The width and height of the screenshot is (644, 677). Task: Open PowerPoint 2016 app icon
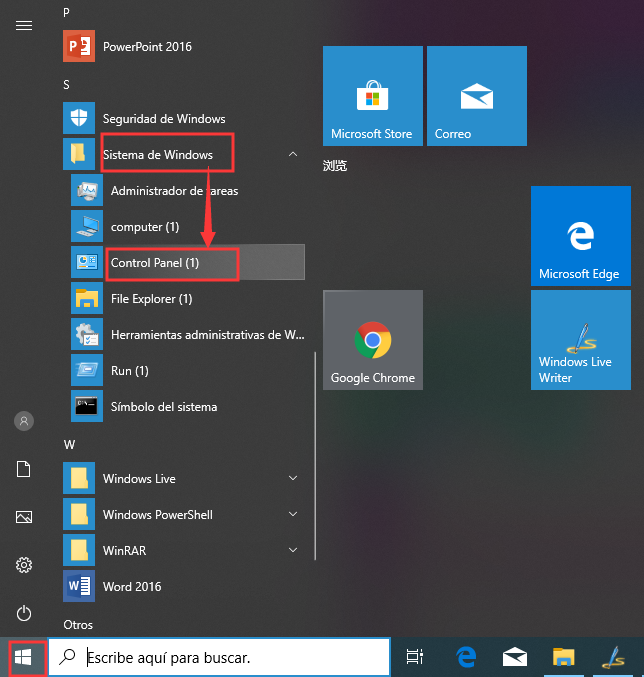pos(79,46)
